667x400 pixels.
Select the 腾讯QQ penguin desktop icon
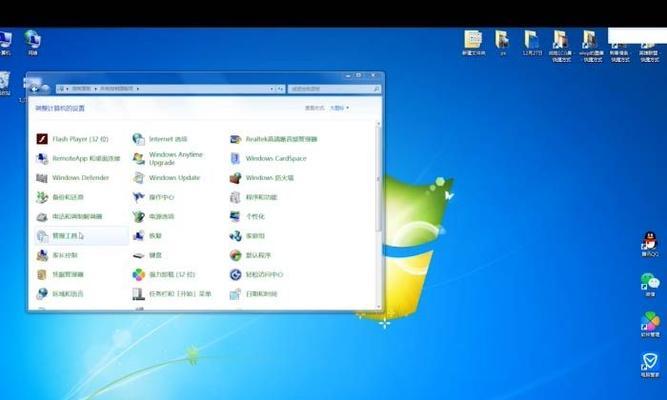pyautogui.click(x=650, y=243)
